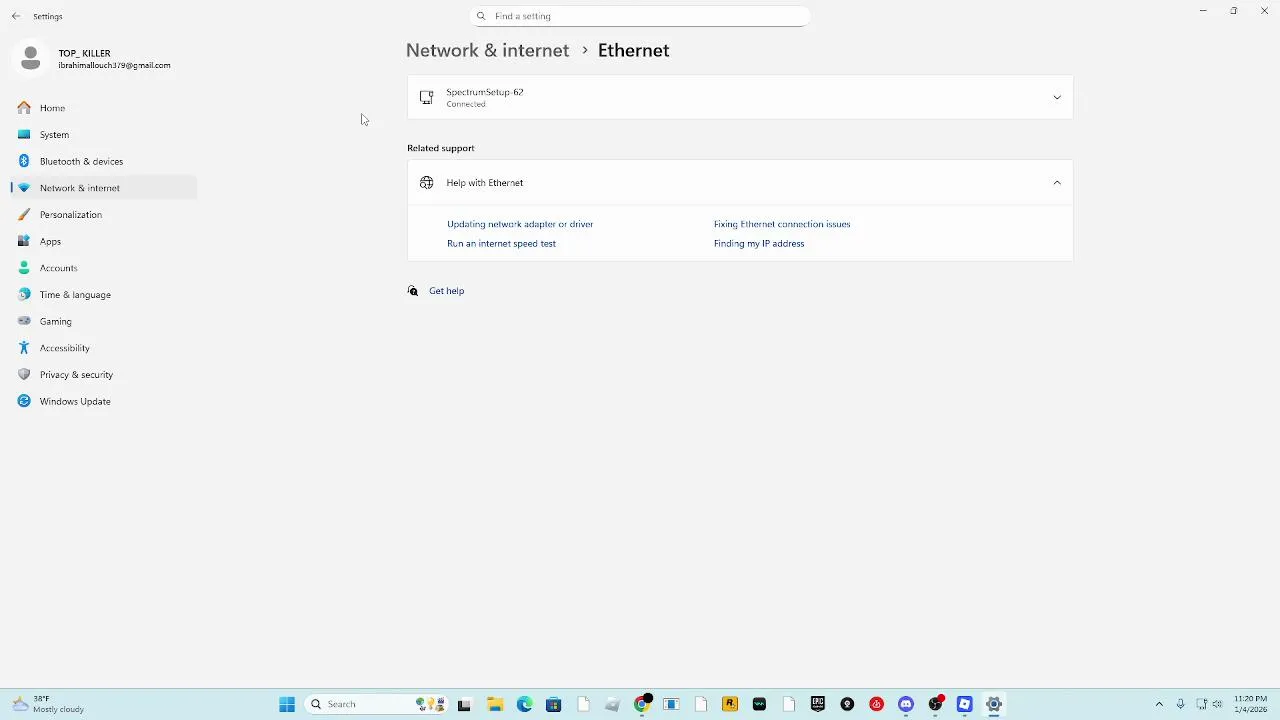Open the clock showing 11:20 PM
Image resolution: width=1280 pixels, height=720 pixels.
pos(1250,704)
